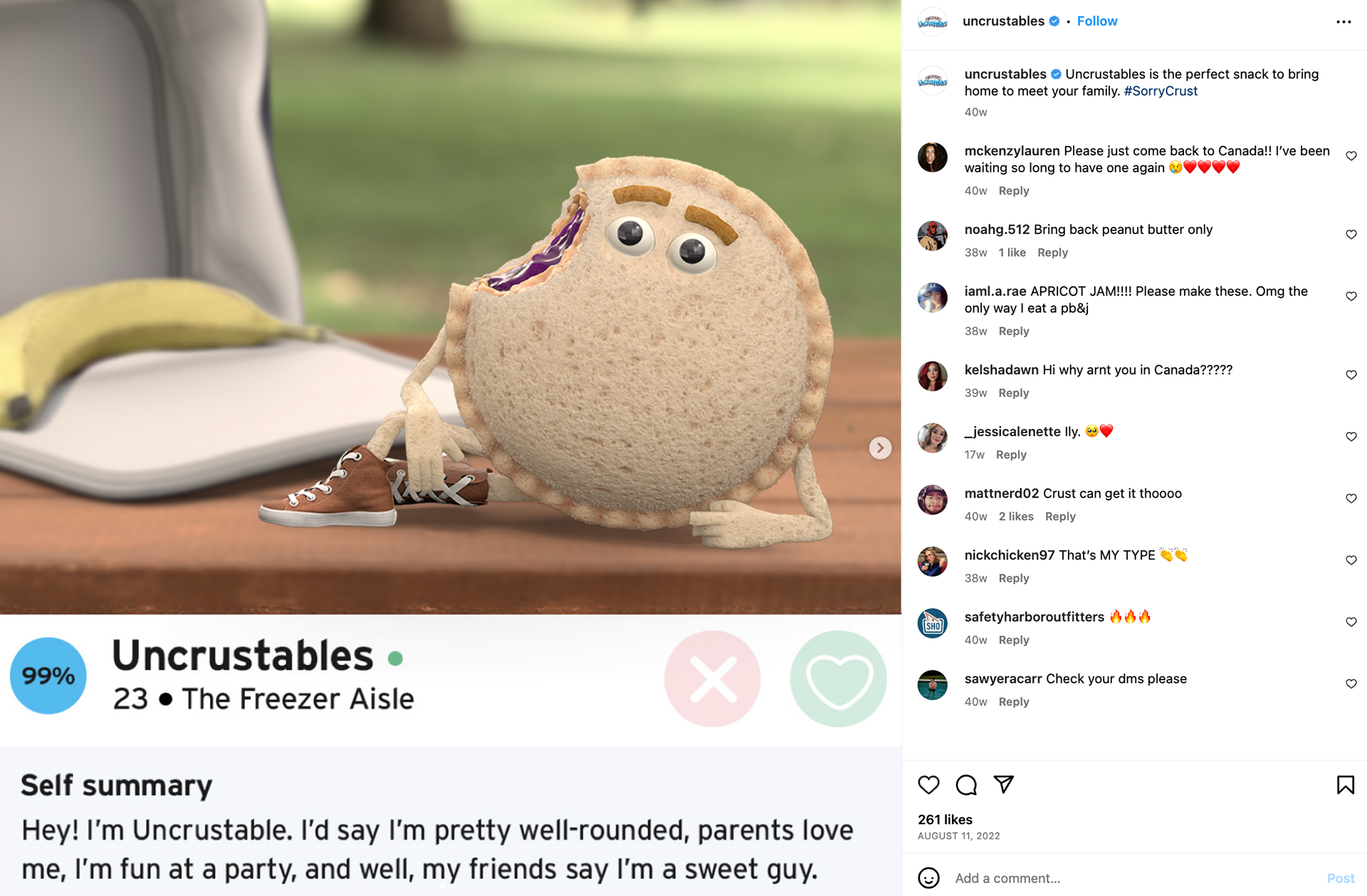Open the three-dot more options menu
The width and height of the screenshot is (1367, 896).
1344,22
